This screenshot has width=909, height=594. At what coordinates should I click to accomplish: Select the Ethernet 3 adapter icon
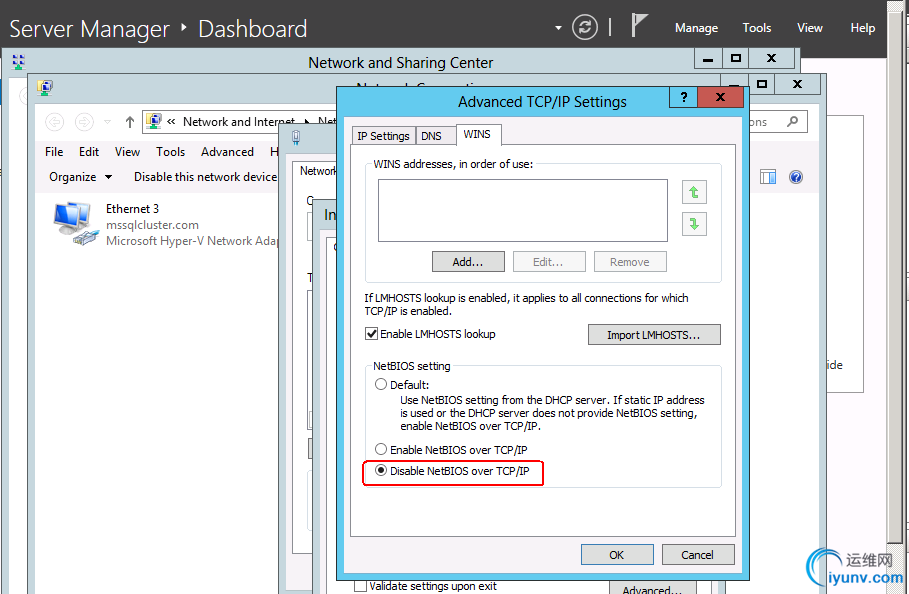click(75, 224)
